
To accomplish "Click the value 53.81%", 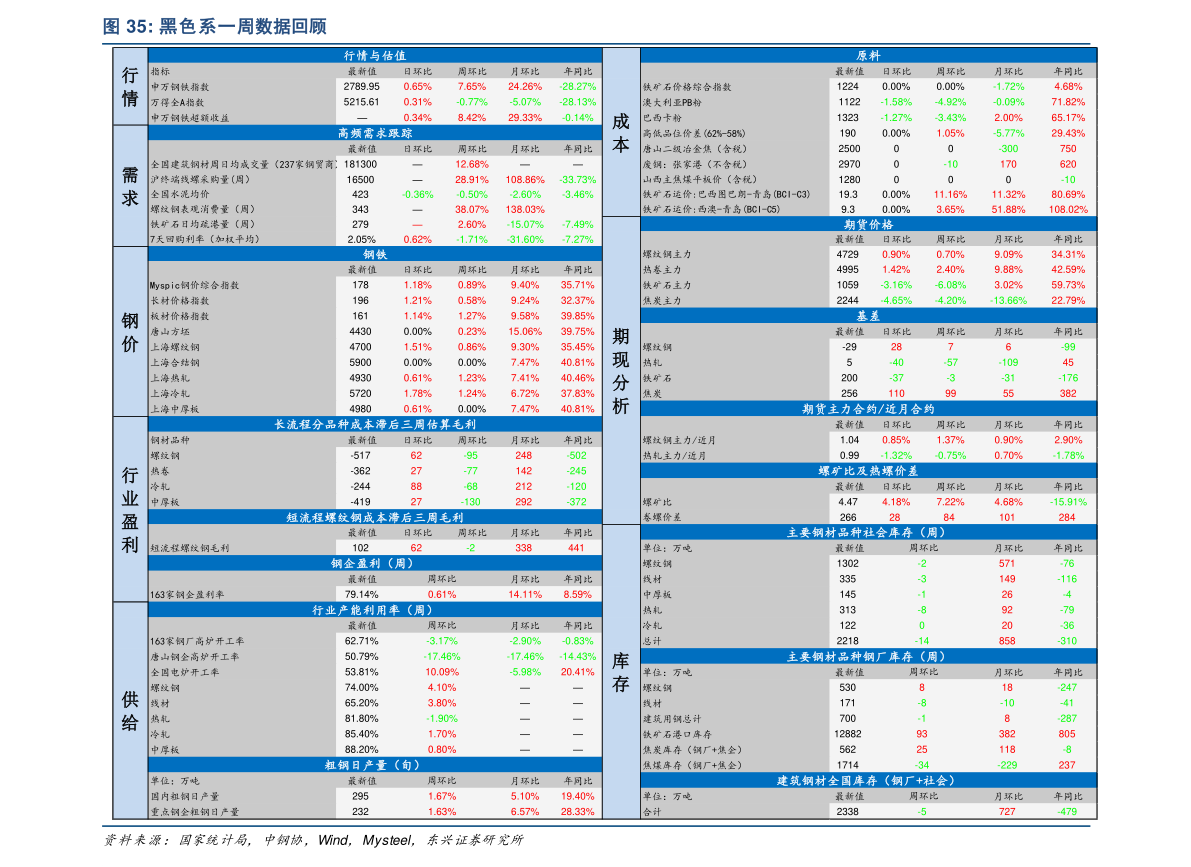I will pyautogui.click(x=362, y=672).
